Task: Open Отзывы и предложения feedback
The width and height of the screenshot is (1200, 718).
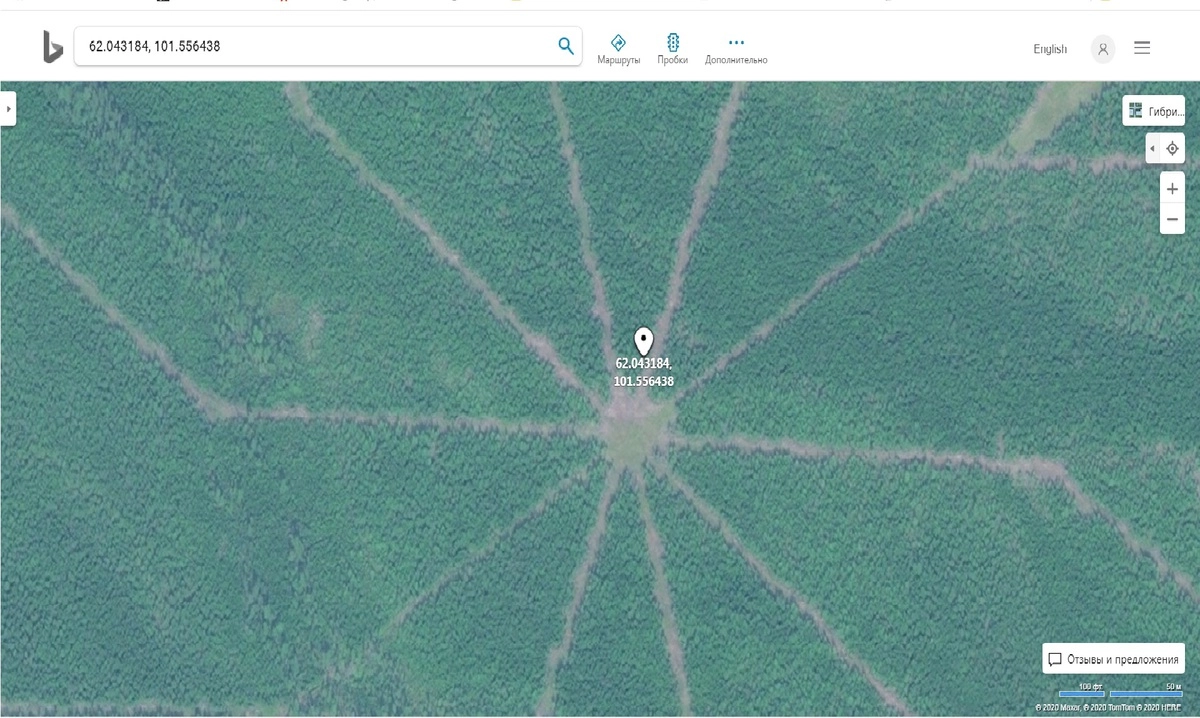Action: pos(1114,659)
